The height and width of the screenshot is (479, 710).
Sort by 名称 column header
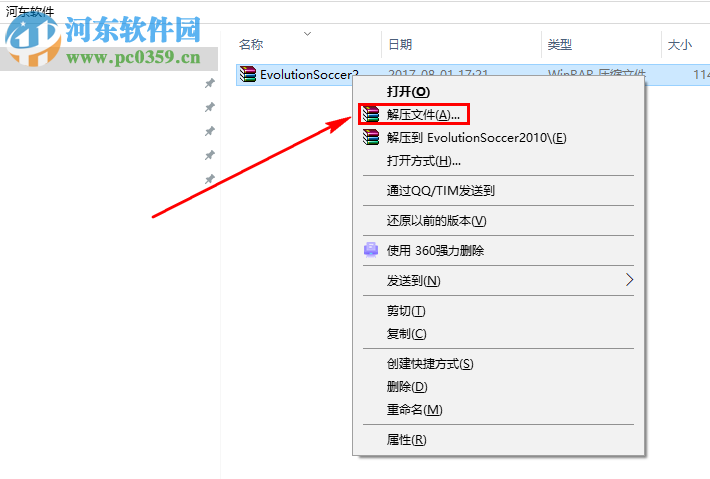(x=251, y=44)
